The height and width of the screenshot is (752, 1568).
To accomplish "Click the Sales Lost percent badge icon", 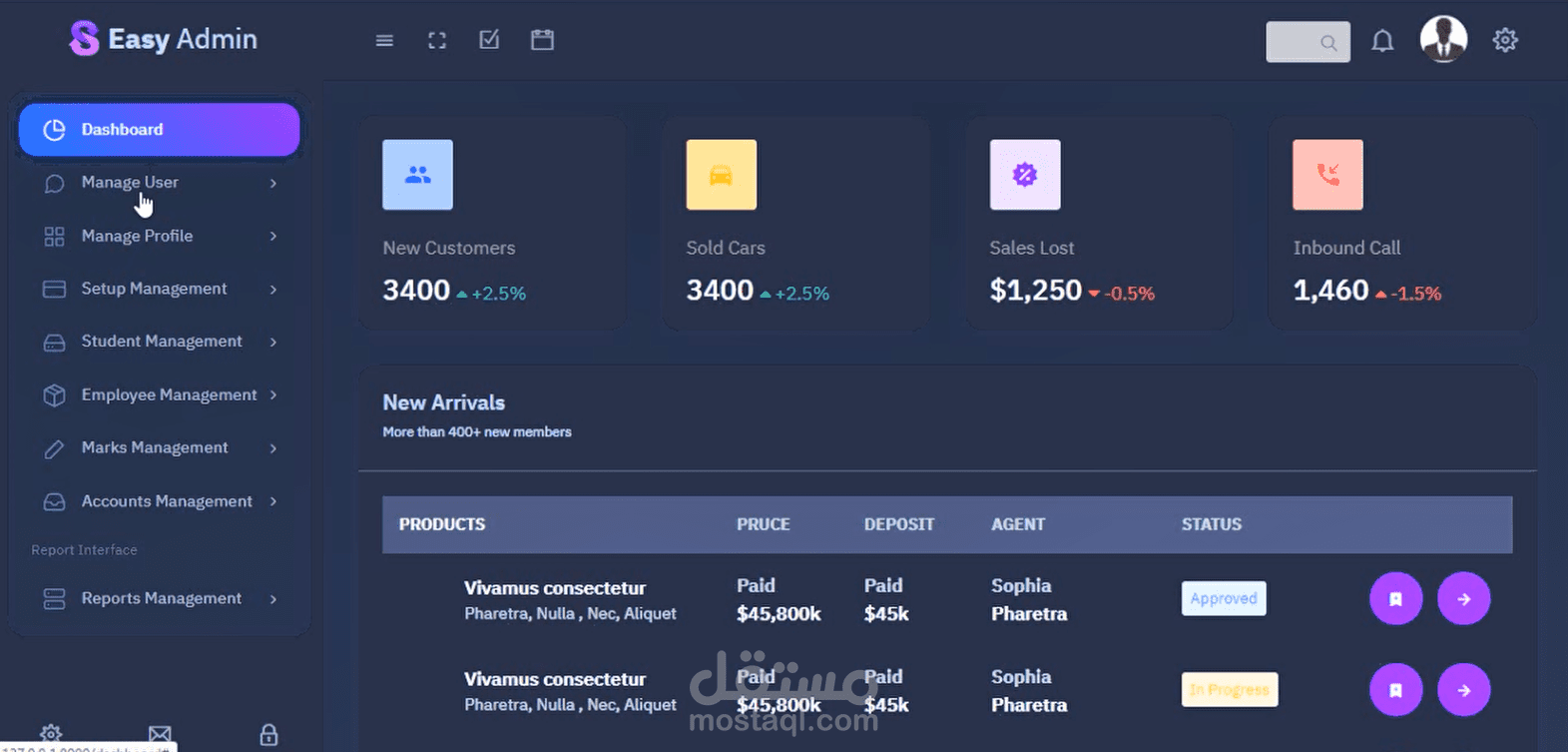I will point(1025,175).
